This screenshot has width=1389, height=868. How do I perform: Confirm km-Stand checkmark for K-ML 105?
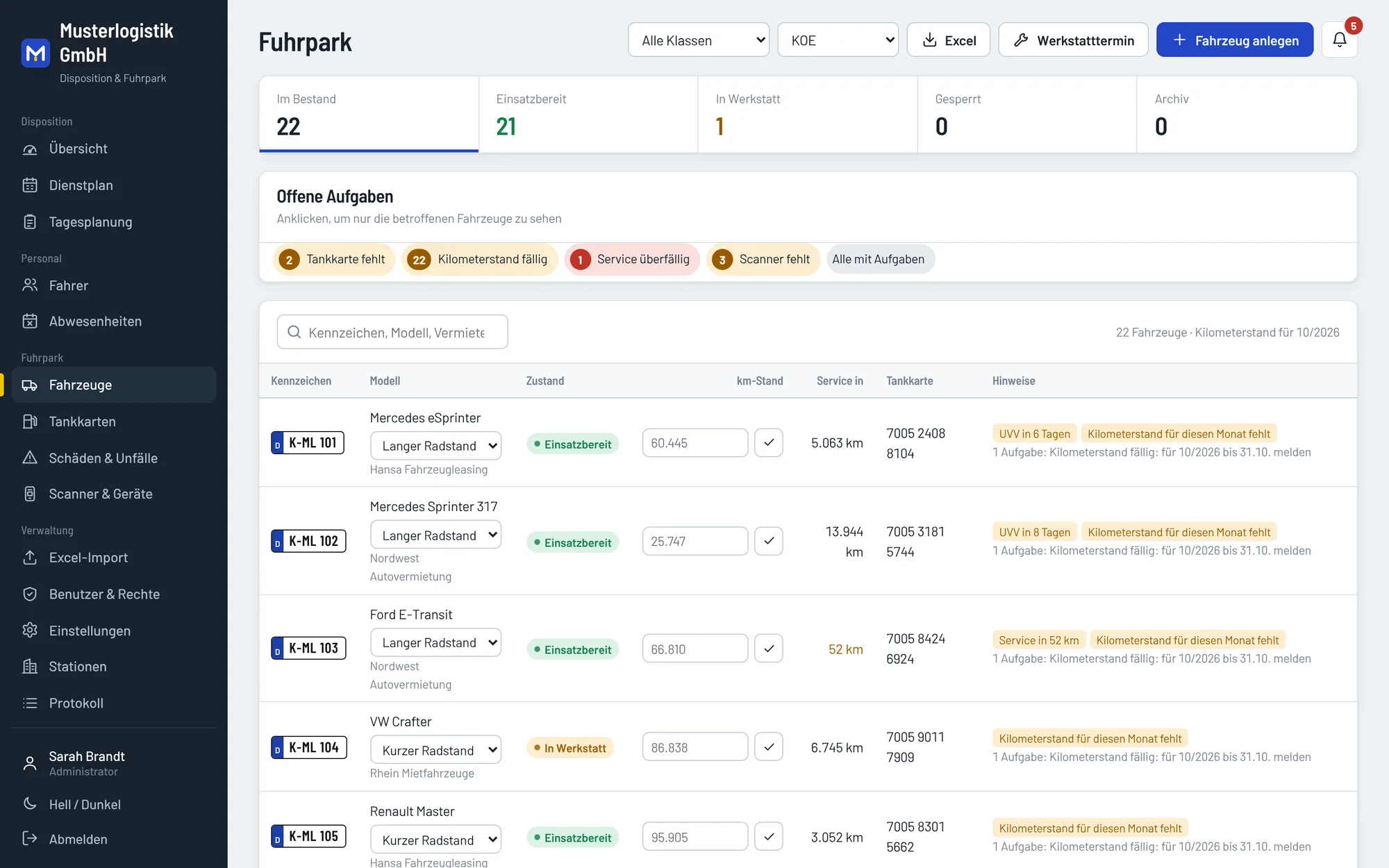tap(769, 837)
